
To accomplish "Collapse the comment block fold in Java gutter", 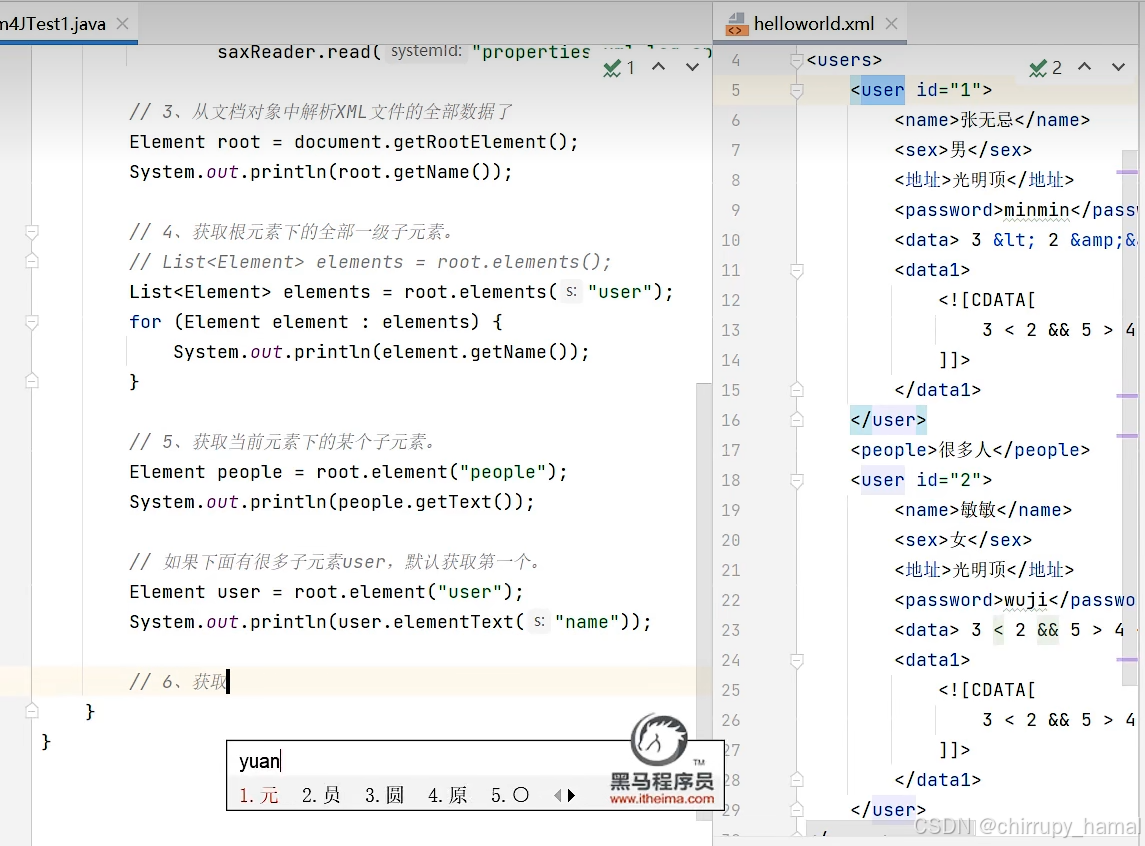I will pos(31,232).
